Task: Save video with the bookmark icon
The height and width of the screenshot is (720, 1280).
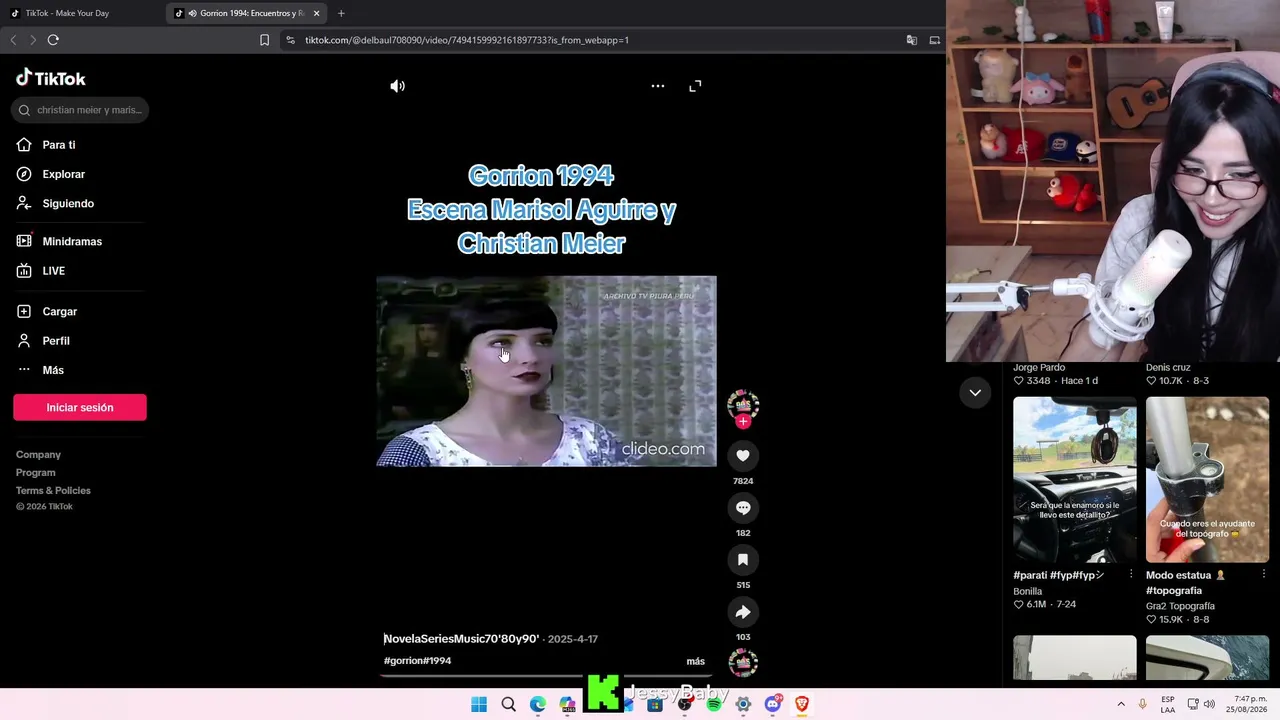Action: click(x=743, y=560)
